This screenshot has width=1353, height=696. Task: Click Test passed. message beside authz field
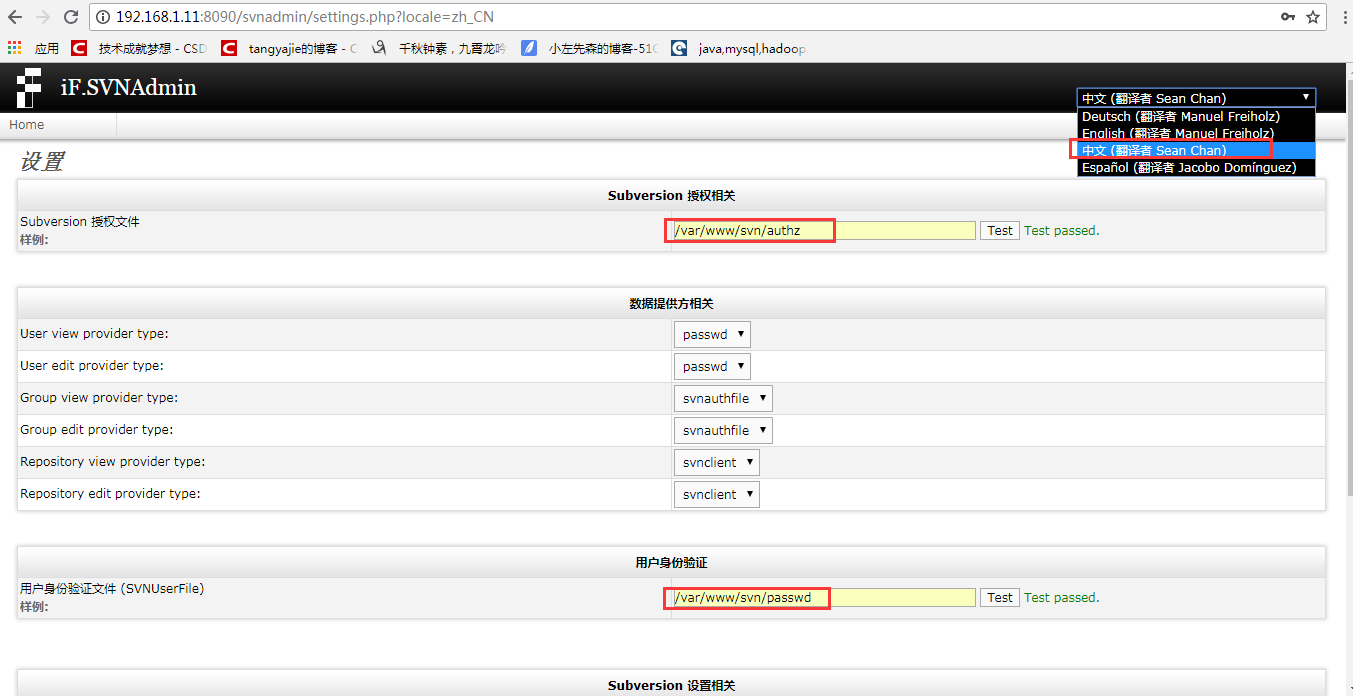[x=1062, y=230]
